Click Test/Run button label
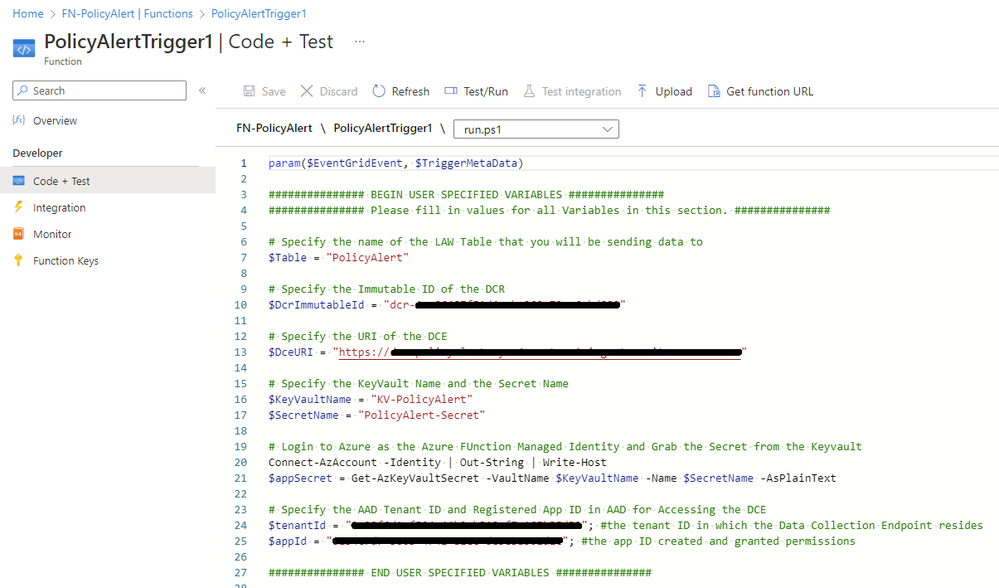 pyautogui.click(x=485, y=92)
